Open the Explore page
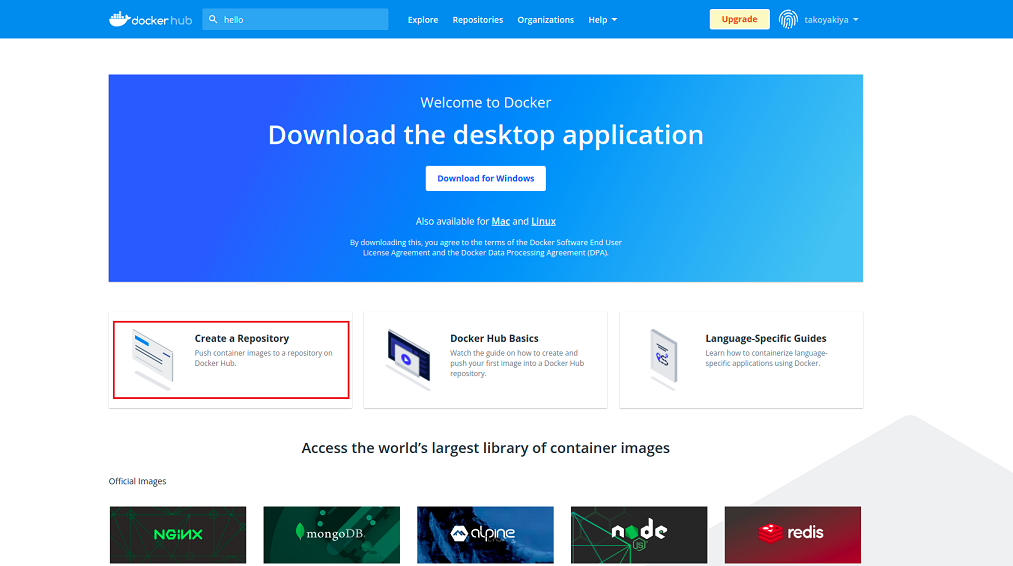1013x566 pixels. pyautogui.click(x=423, y=19)
